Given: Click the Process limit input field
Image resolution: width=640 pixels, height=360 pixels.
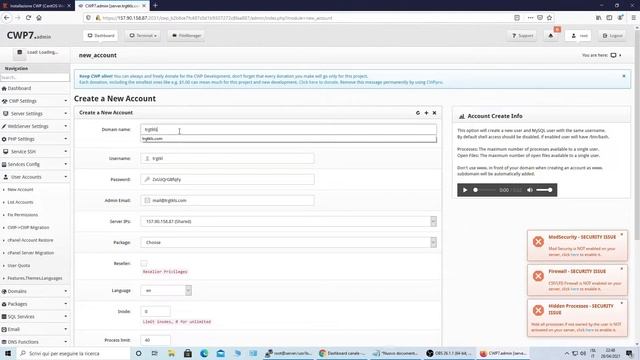Looking at the screenshot, I should point(155,340).
